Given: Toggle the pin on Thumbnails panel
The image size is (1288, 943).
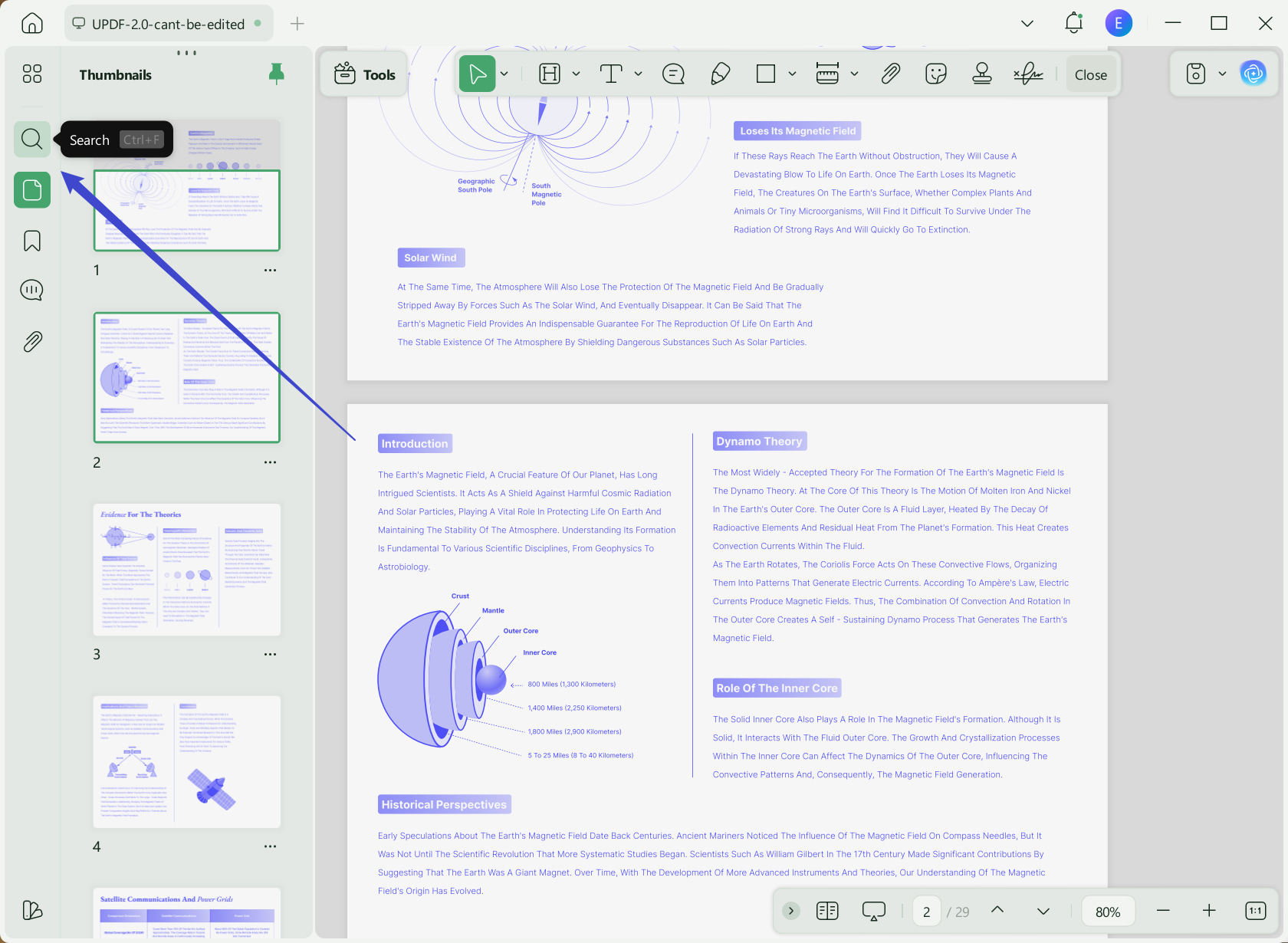Looking at the screenshot, I should [277, 74].
